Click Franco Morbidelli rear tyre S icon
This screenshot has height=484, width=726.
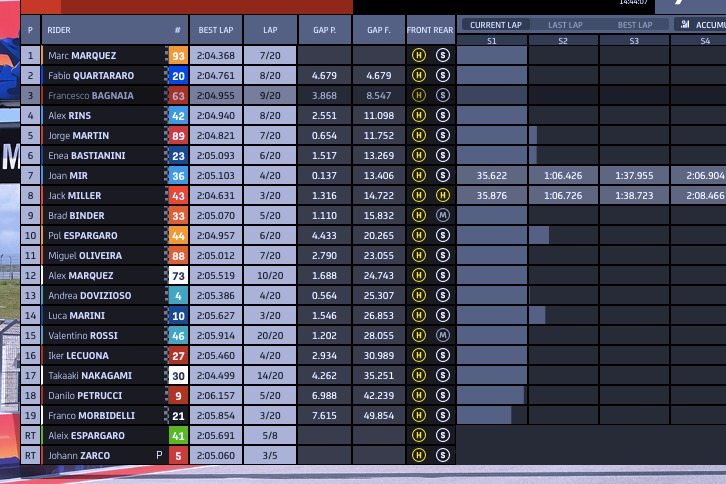[443, 415]
